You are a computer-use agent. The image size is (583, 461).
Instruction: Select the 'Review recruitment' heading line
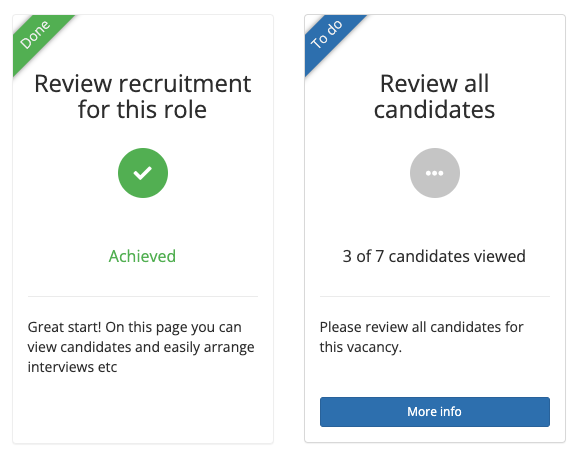point(143,84)
